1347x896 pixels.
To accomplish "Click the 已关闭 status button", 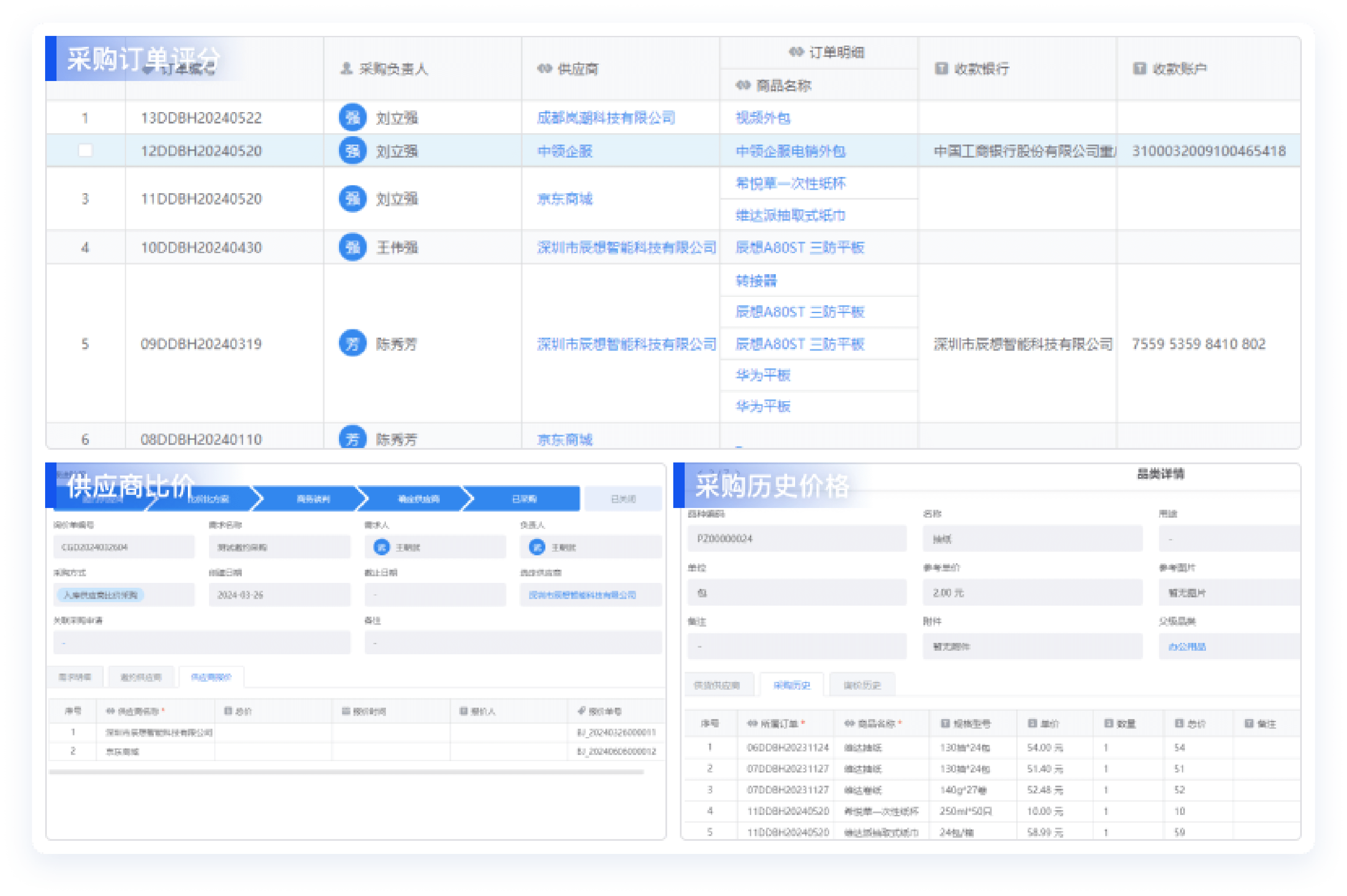I will click(623, 499).
